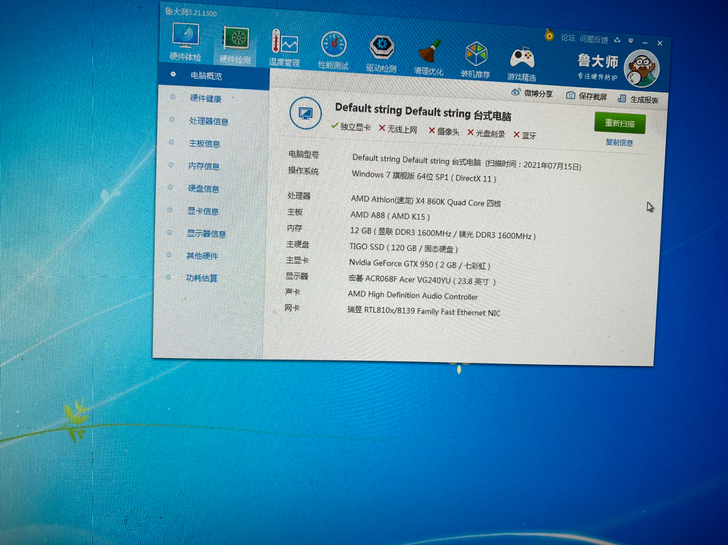Open the title bar dropdown menu arrow

coord(631,41)
